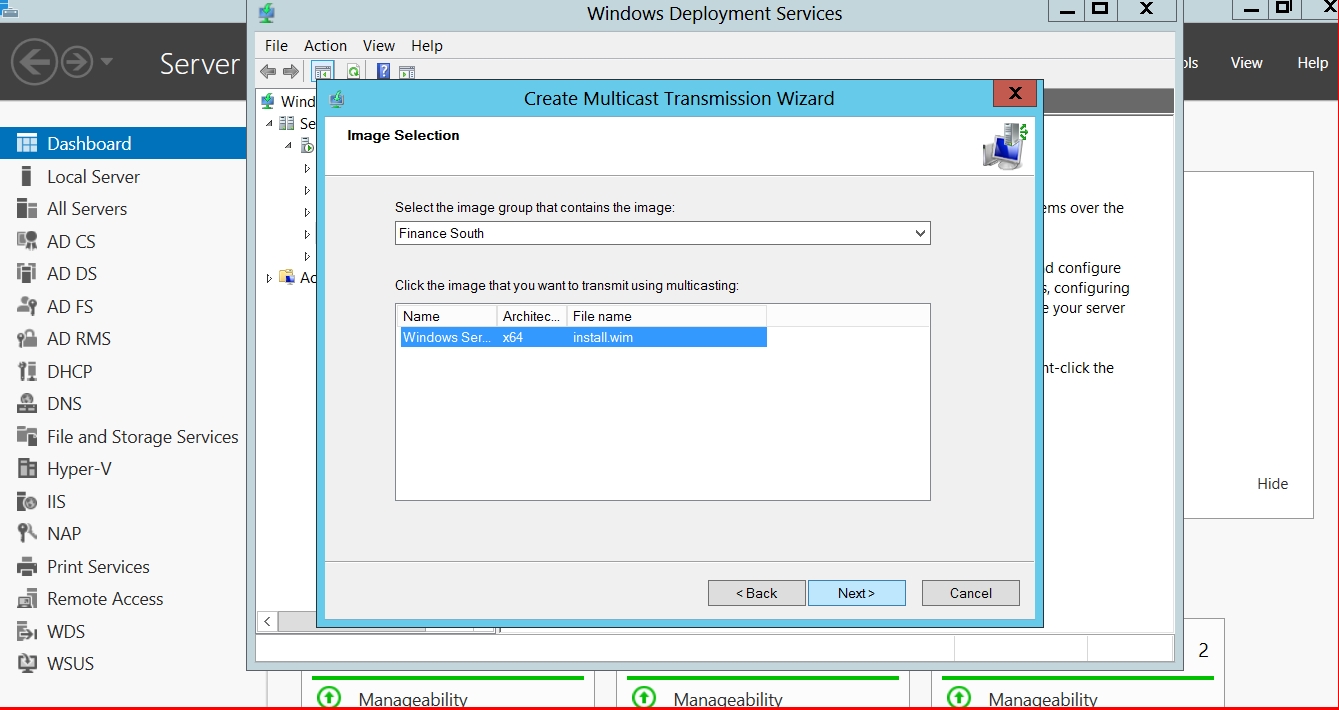The height and width of the screenshot is (710, 1339).
Task: Click the WDS toolbar Back arrow icon
Action: (x=268, y=71)
